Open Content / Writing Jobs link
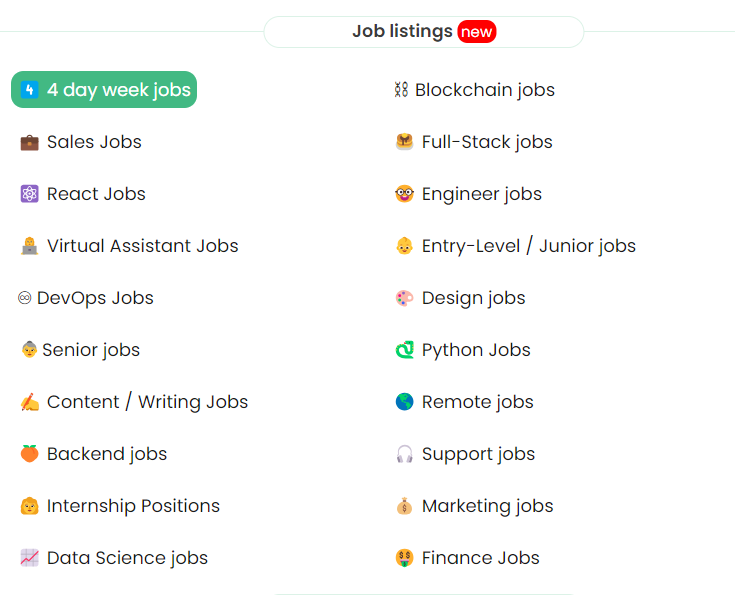The width and height of the screenshot is (735, 595). click(147, 402)
